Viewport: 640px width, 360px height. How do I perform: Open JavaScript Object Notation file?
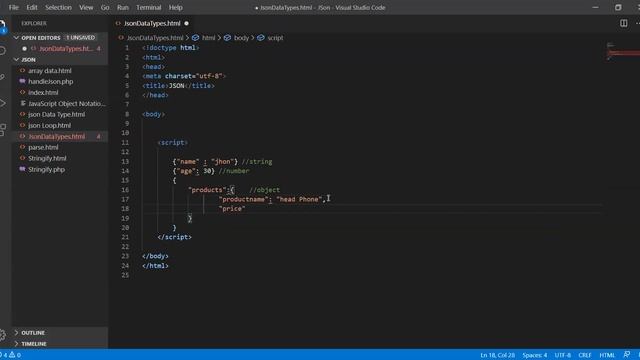(67, 104)
